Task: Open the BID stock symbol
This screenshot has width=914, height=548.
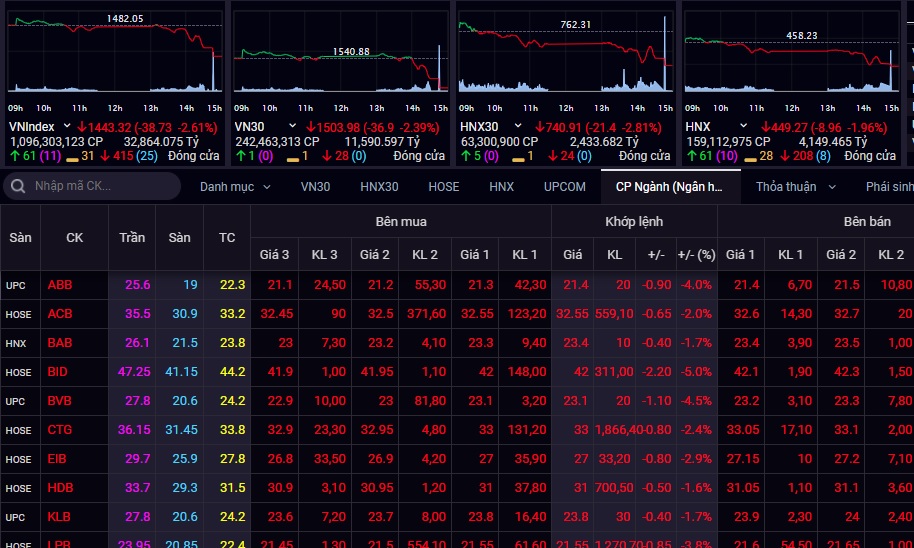Action: click(x=58, y=372)
